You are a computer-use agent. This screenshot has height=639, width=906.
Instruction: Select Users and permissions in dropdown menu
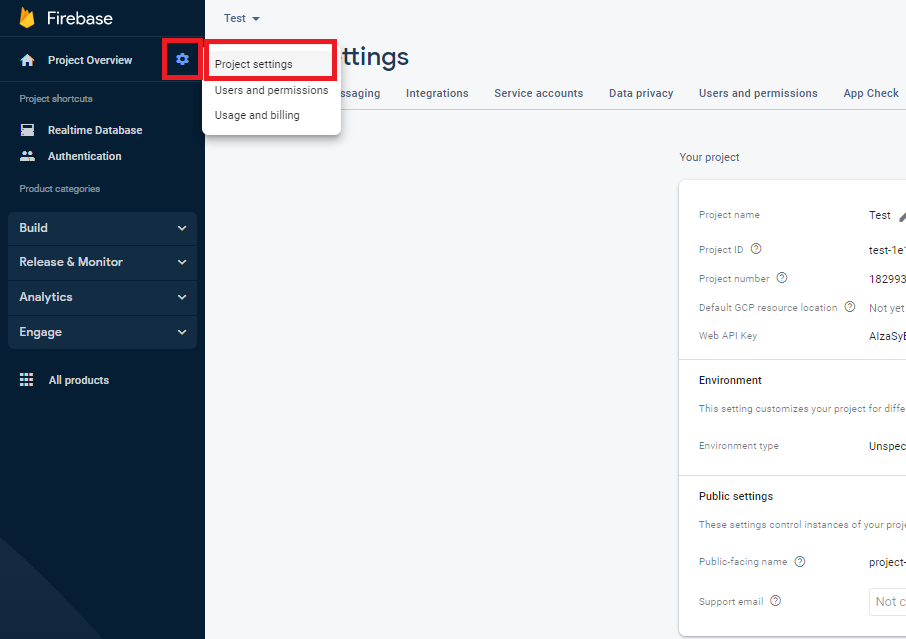(x=271, y=90)
